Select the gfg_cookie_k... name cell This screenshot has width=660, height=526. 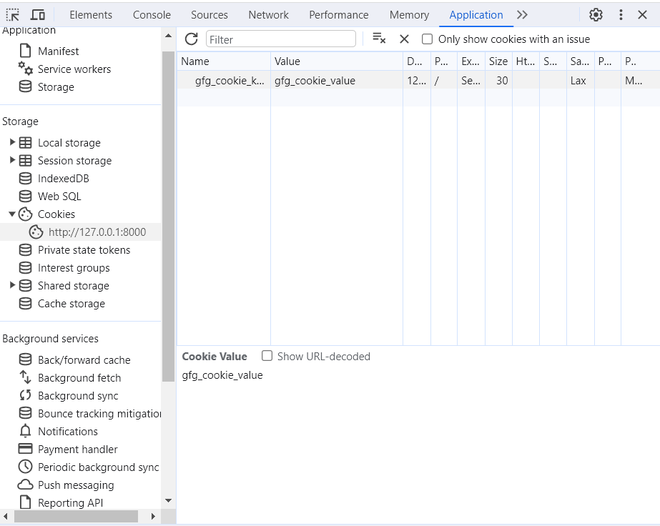point(224,80)
